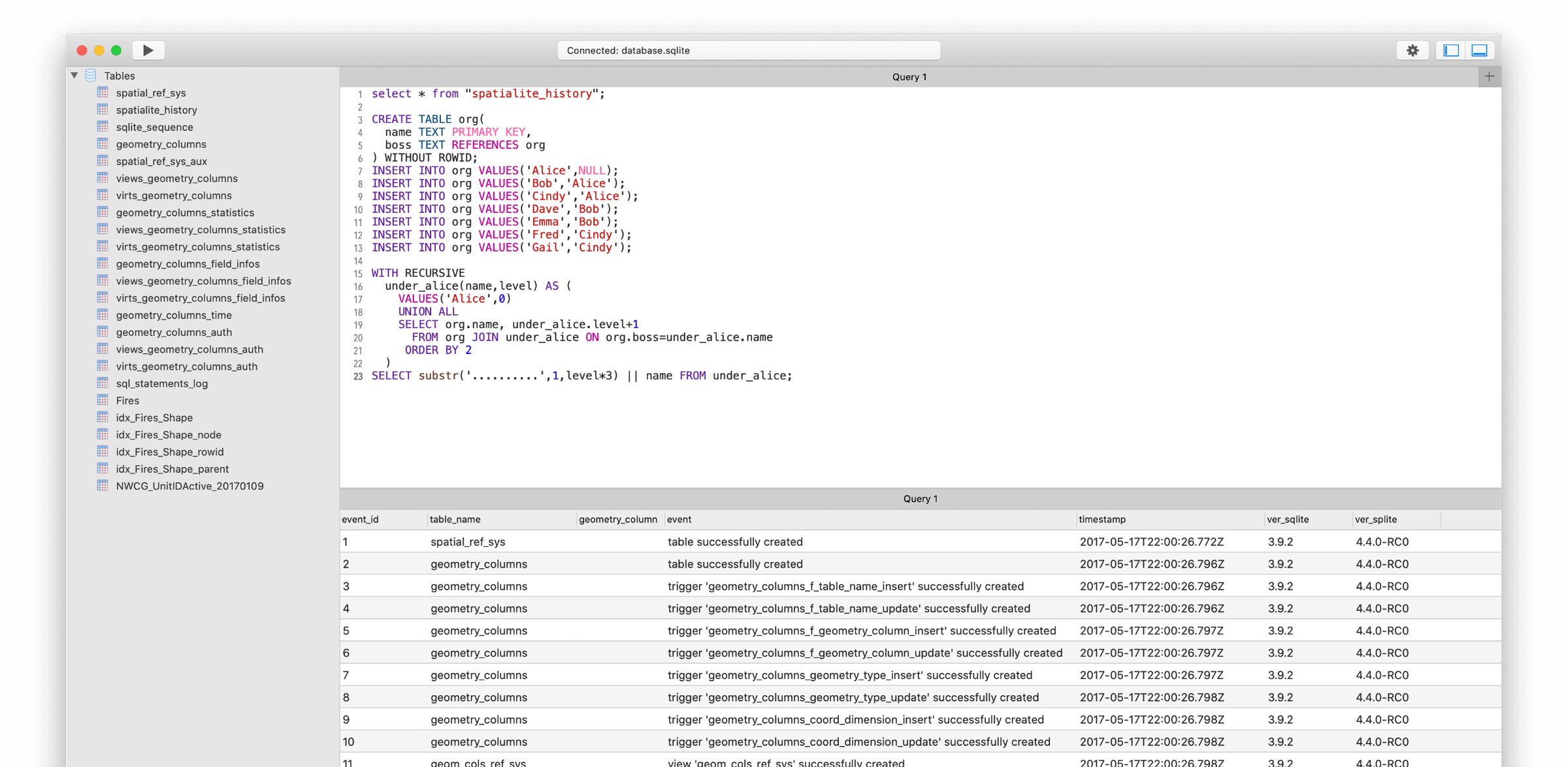The image size is (1568, 767).
Task: Click the table icon beside NWCG_UnitIDActive_20170109
Action: pyautogui.click(x=103, y=486)
